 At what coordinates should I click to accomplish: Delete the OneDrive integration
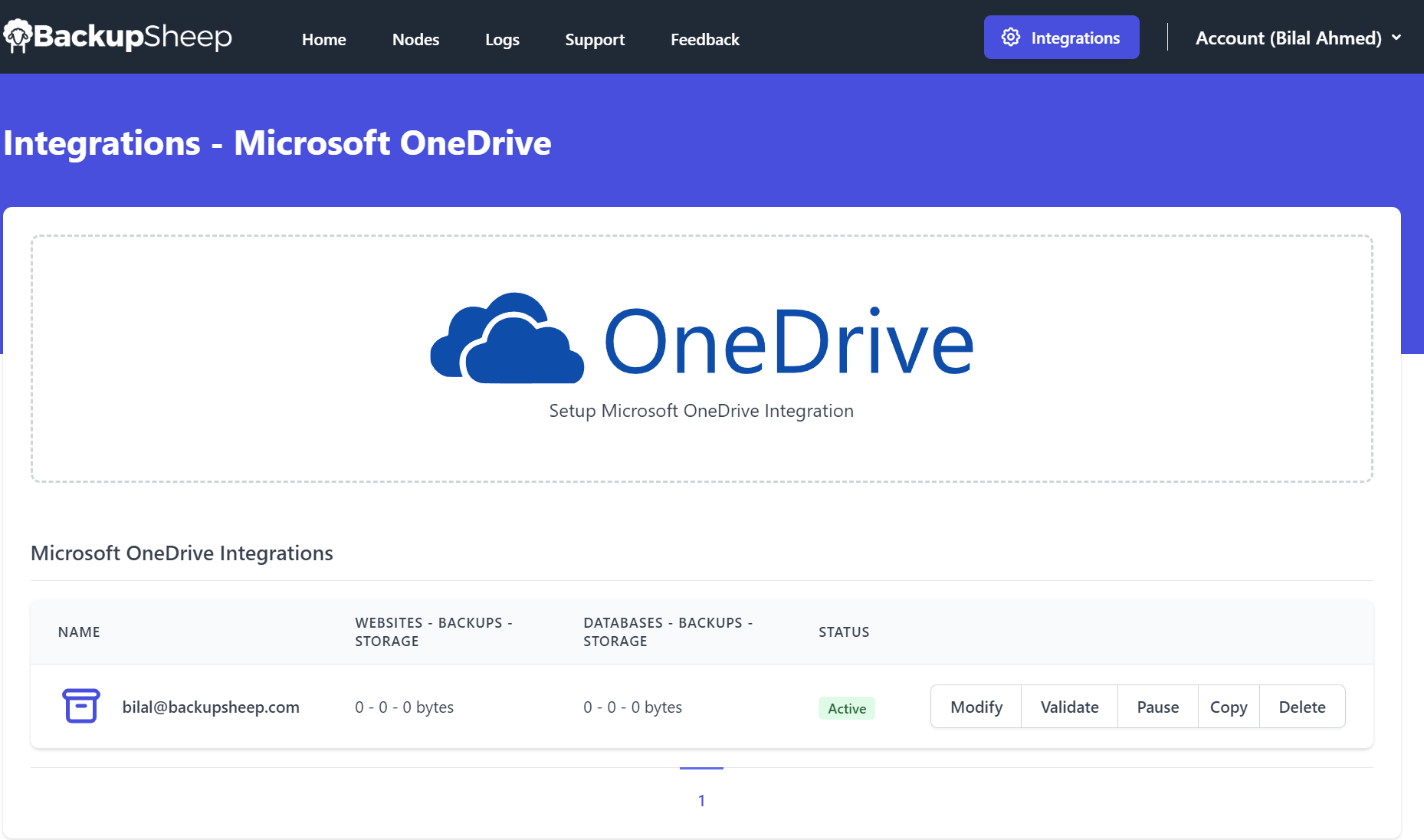1301,707
